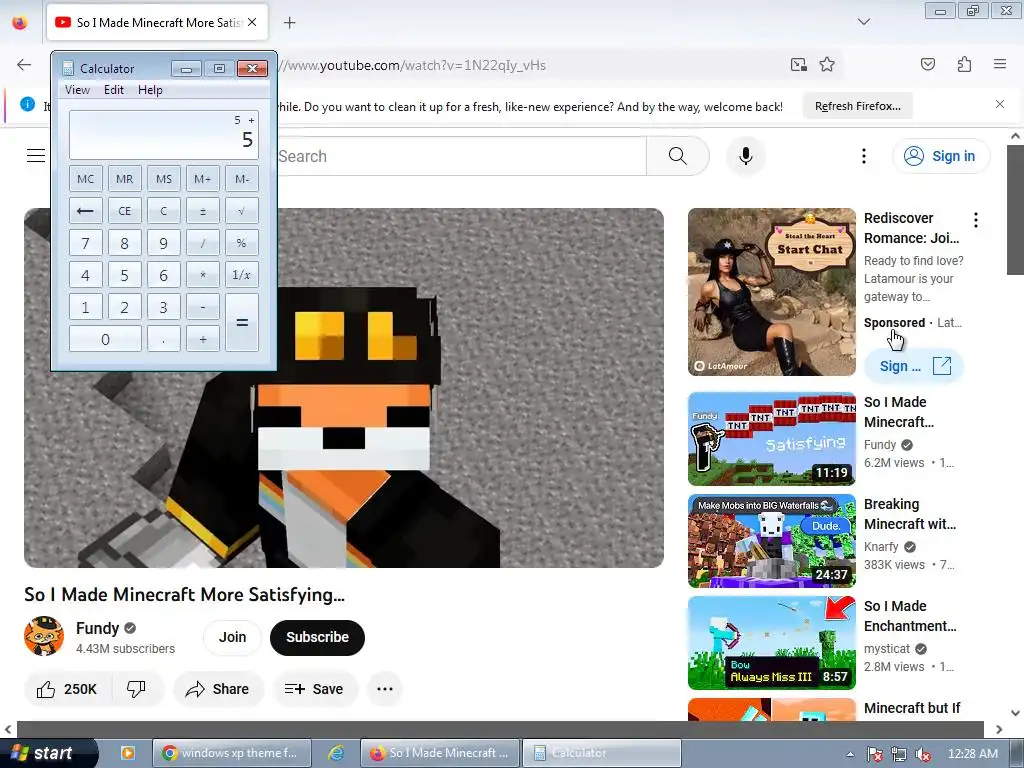Click the Calculator percent key
The height and width of the screenshot is (768, 1024).
pos(242,243)
